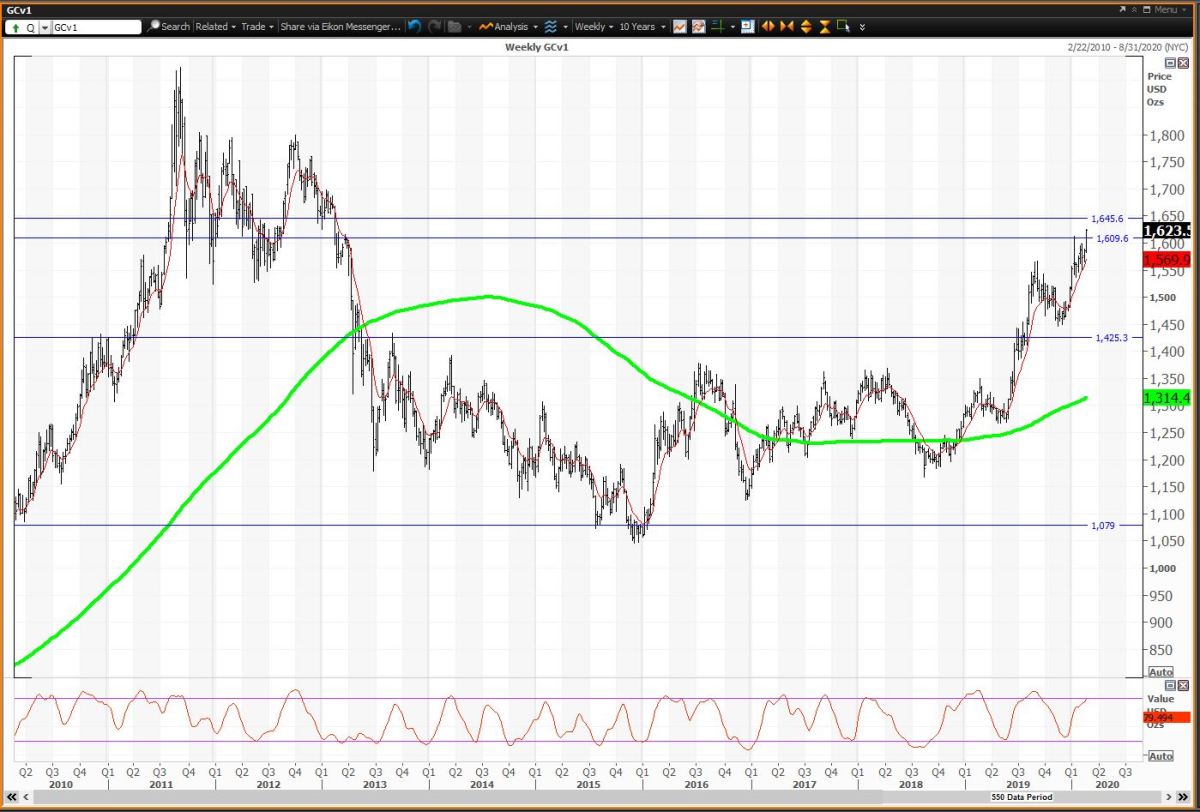
Task: Click the horizontal compress arrows icon
Action: click(787, 27)
